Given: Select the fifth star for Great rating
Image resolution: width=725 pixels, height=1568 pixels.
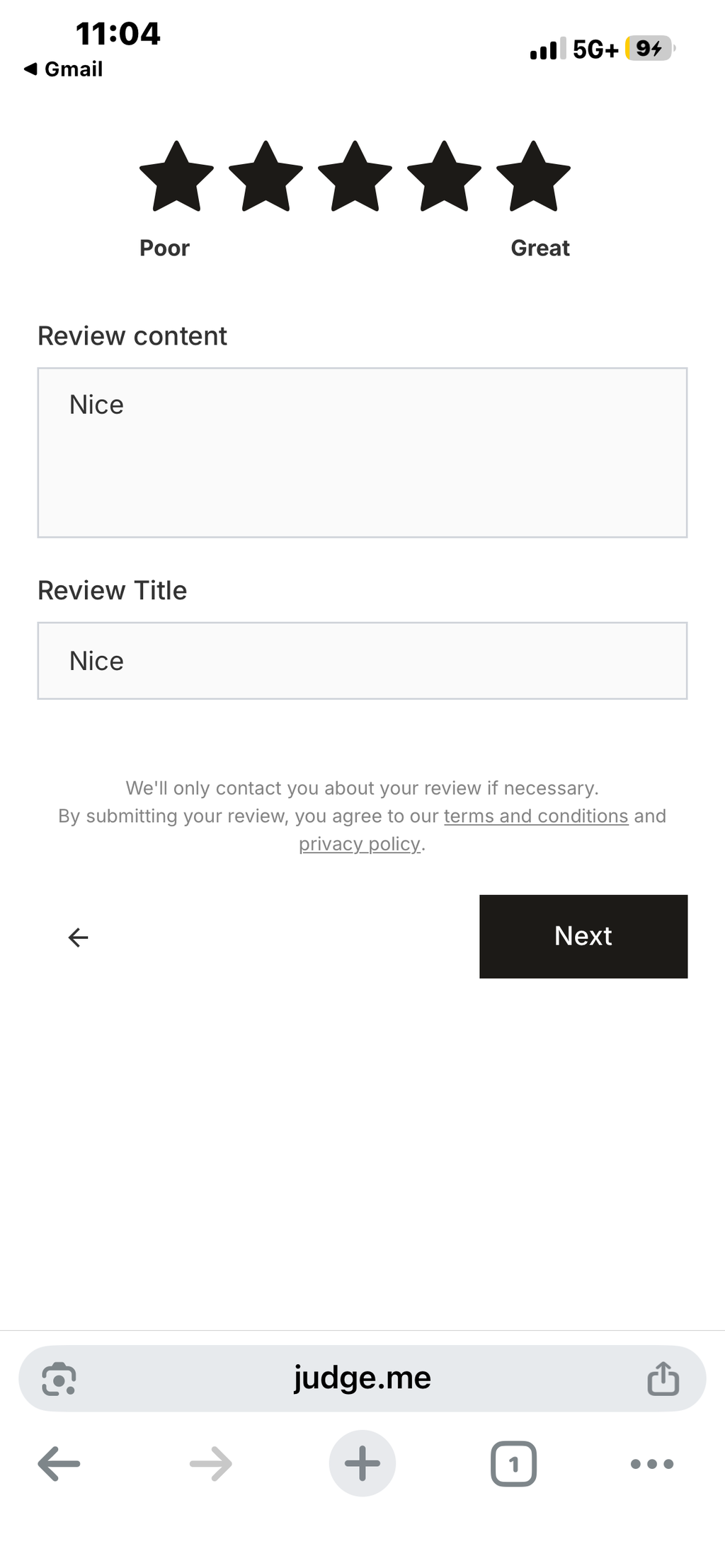Looking at the screenshot, I should pyautogui.click(x=533, y=177).
